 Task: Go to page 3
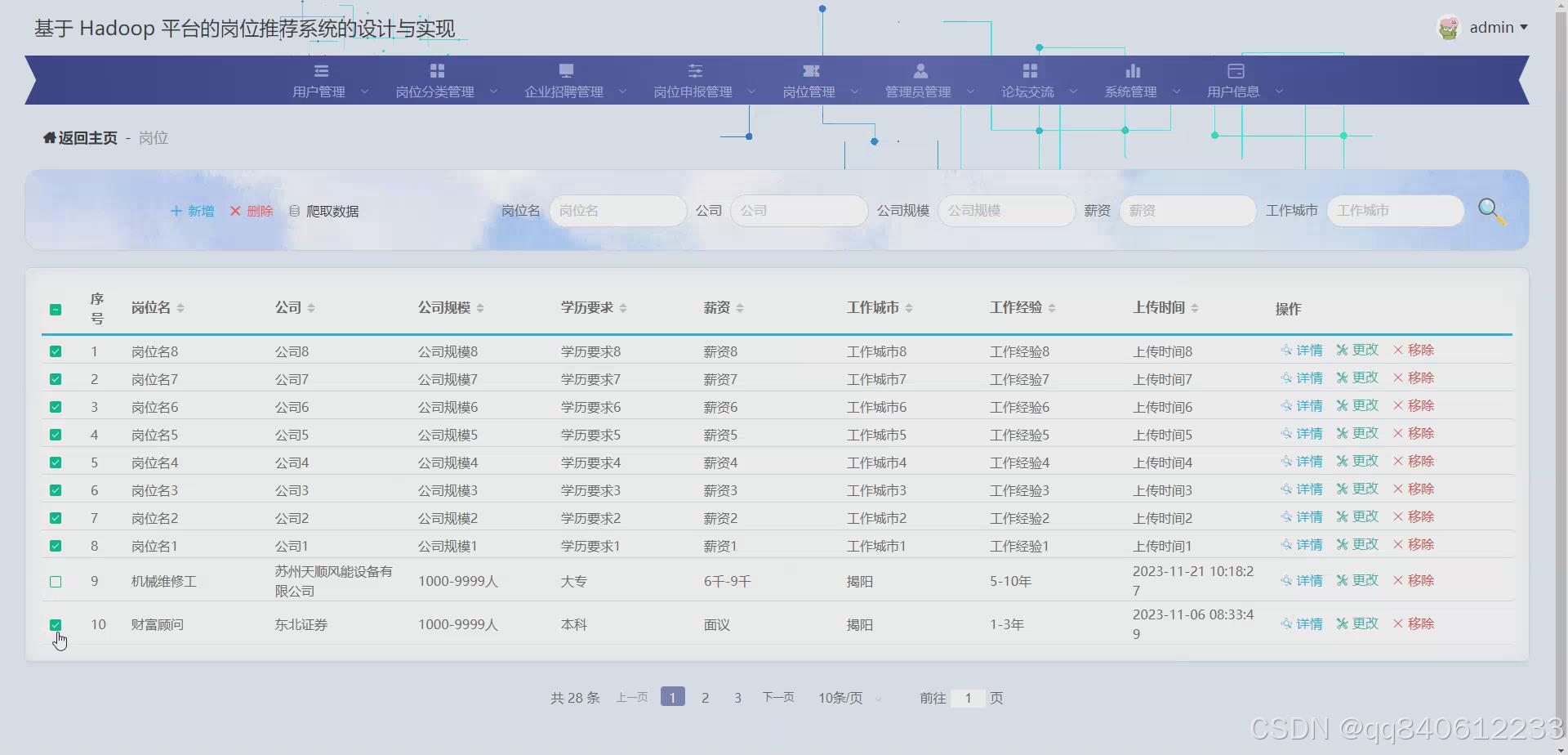(x=737, y=698)
